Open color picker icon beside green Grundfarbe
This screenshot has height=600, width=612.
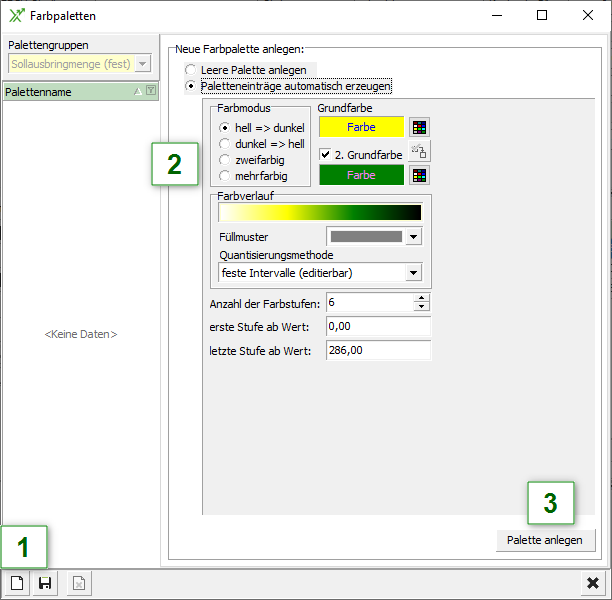(420, 175)
